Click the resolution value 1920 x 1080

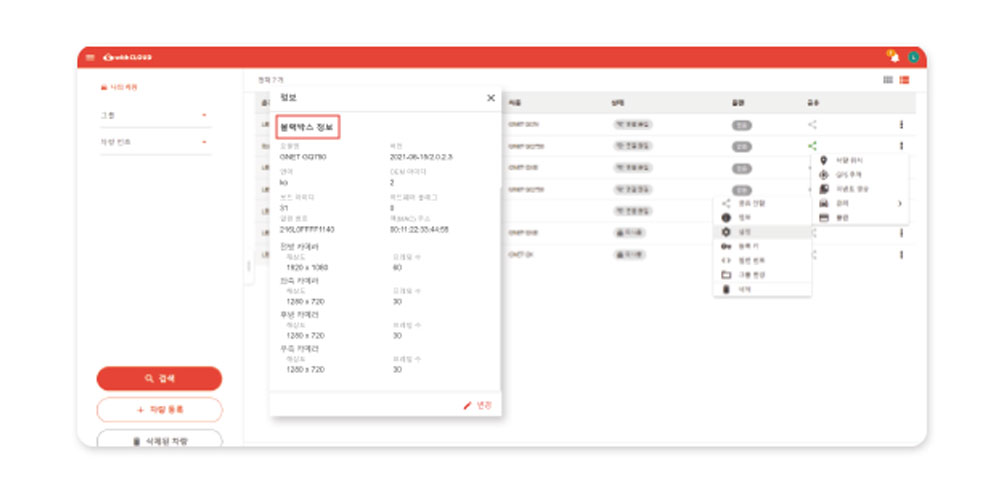click(x=307, y=267)
